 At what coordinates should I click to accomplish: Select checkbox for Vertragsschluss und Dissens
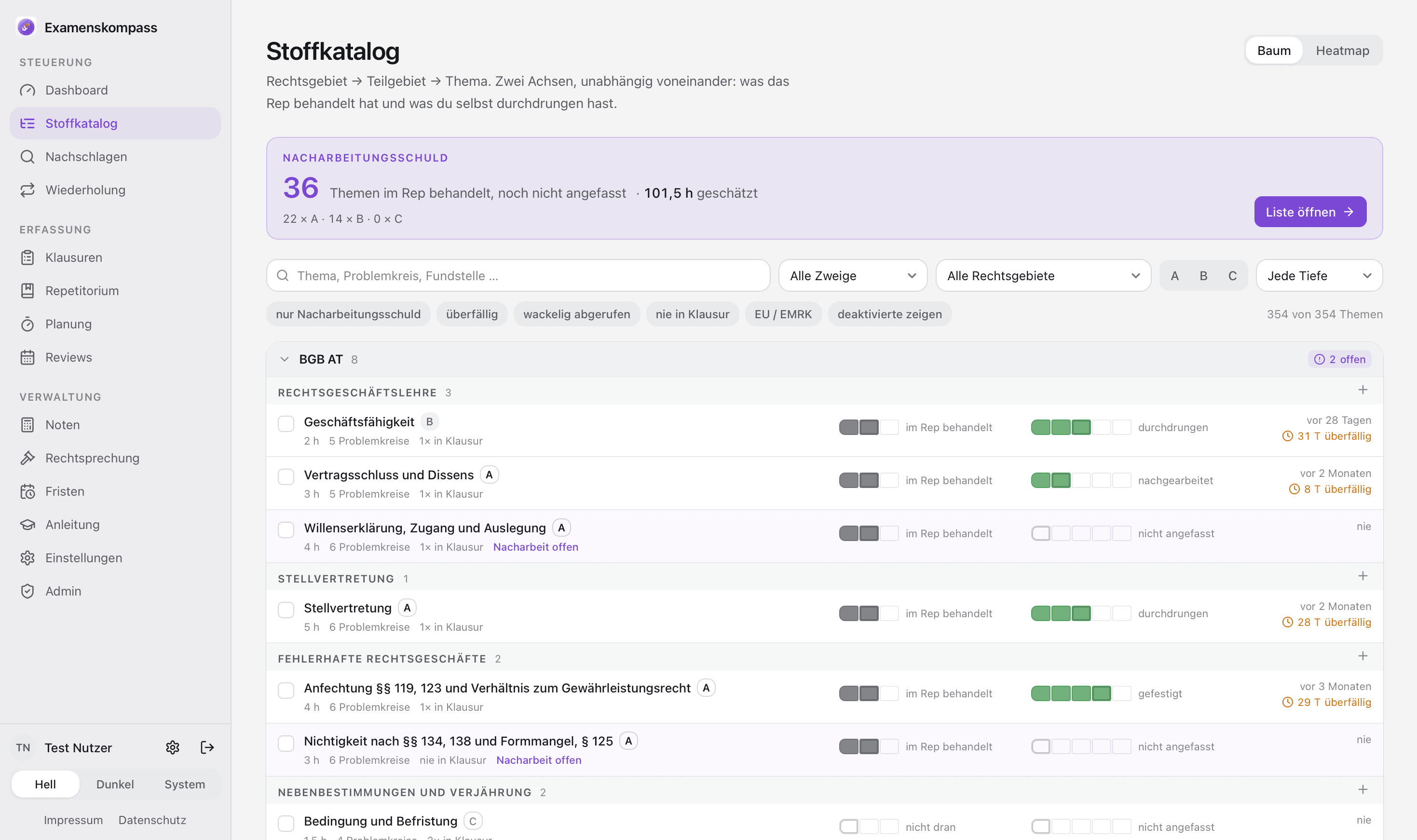pyautogui.click(x=286, y=476)
